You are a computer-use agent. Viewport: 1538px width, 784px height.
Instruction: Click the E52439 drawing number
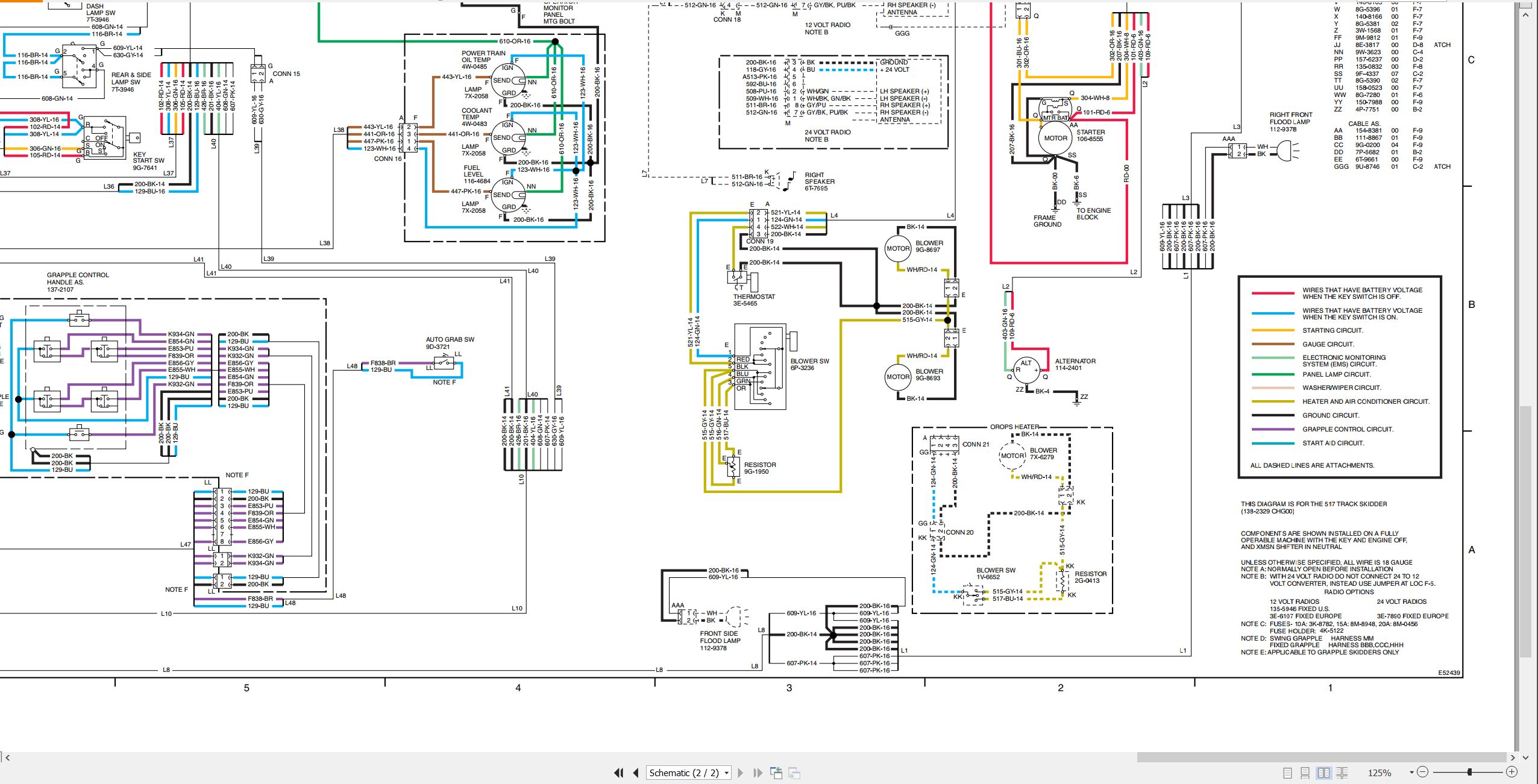[x=1449, y=673]
